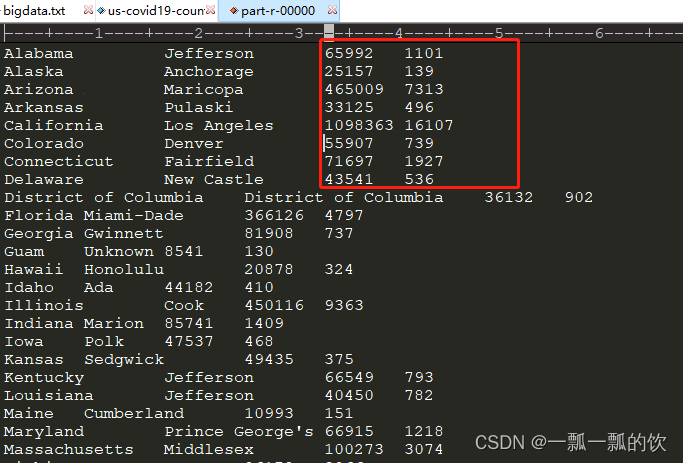Click the value 902

pos(579,197)
